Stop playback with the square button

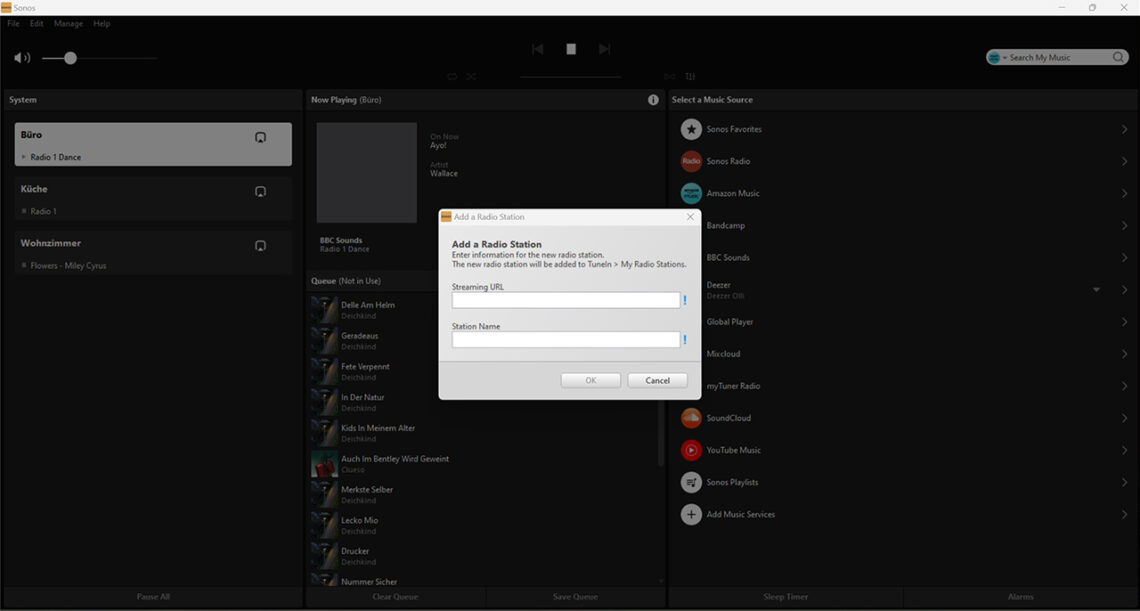pos(571,49)
